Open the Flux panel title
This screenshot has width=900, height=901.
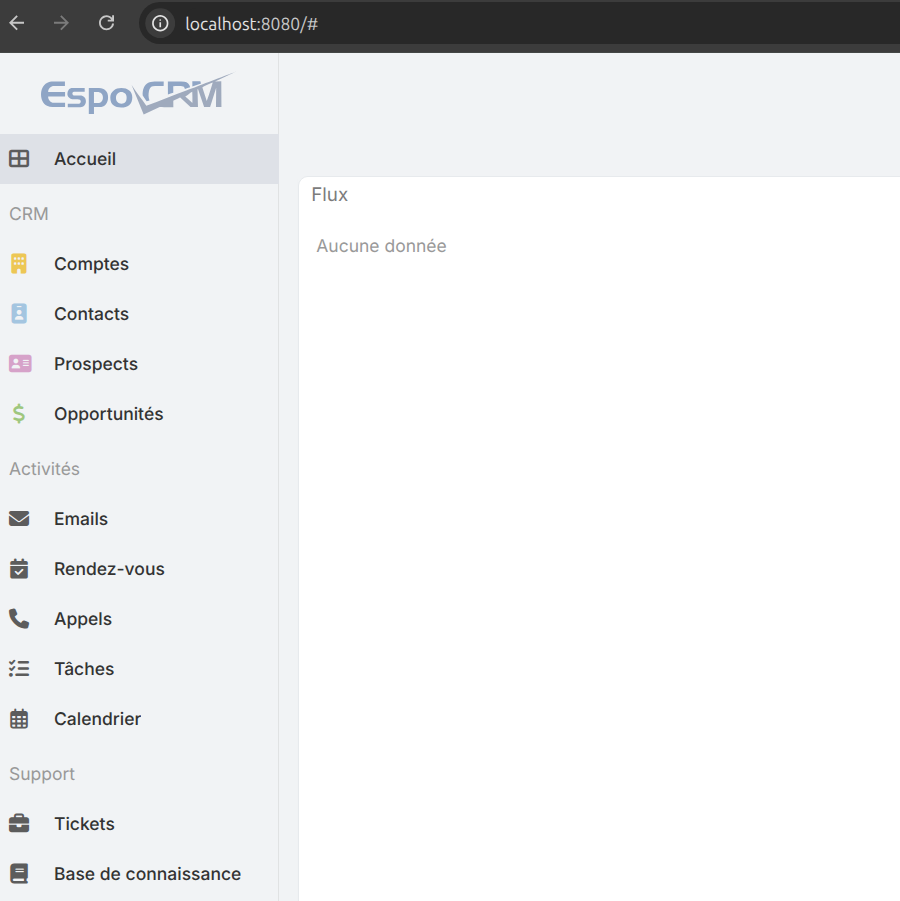(x=330, y=195)
